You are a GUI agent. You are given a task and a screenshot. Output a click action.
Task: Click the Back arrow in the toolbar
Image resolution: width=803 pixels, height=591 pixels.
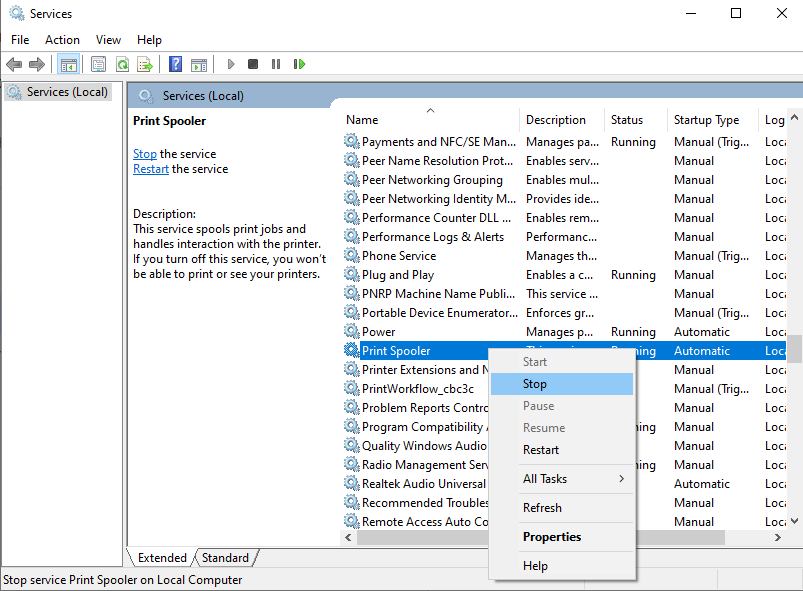point(14,64)
